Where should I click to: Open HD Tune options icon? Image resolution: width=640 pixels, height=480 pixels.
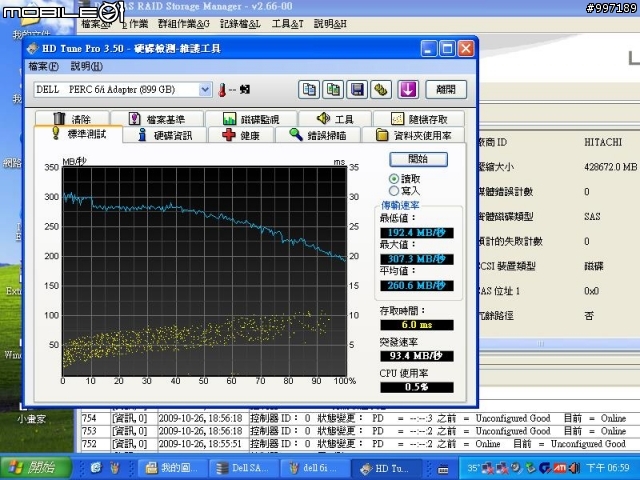(381, 89)
